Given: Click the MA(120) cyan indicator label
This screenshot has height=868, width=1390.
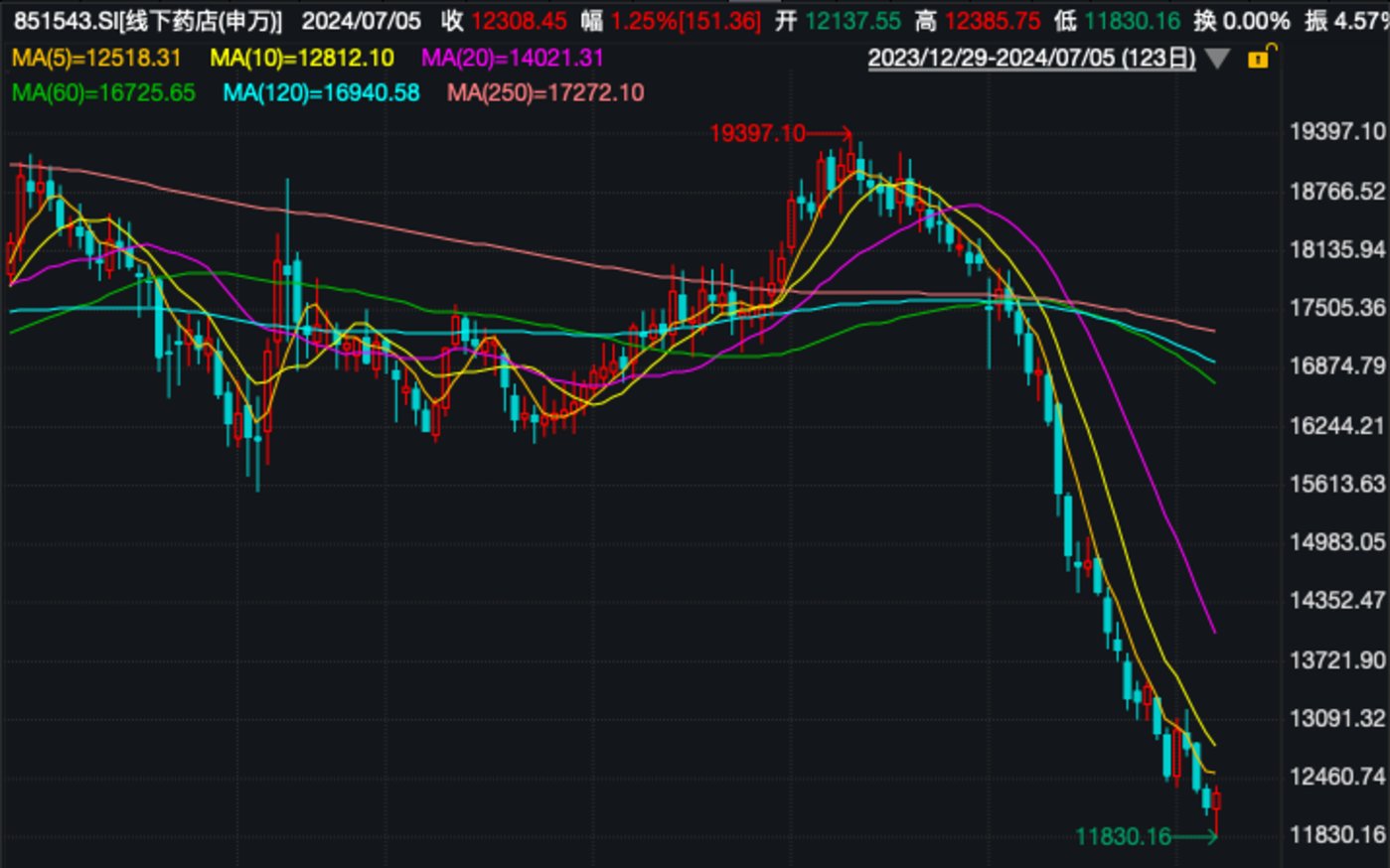Looking at the screenshot, I should point(321,93).
